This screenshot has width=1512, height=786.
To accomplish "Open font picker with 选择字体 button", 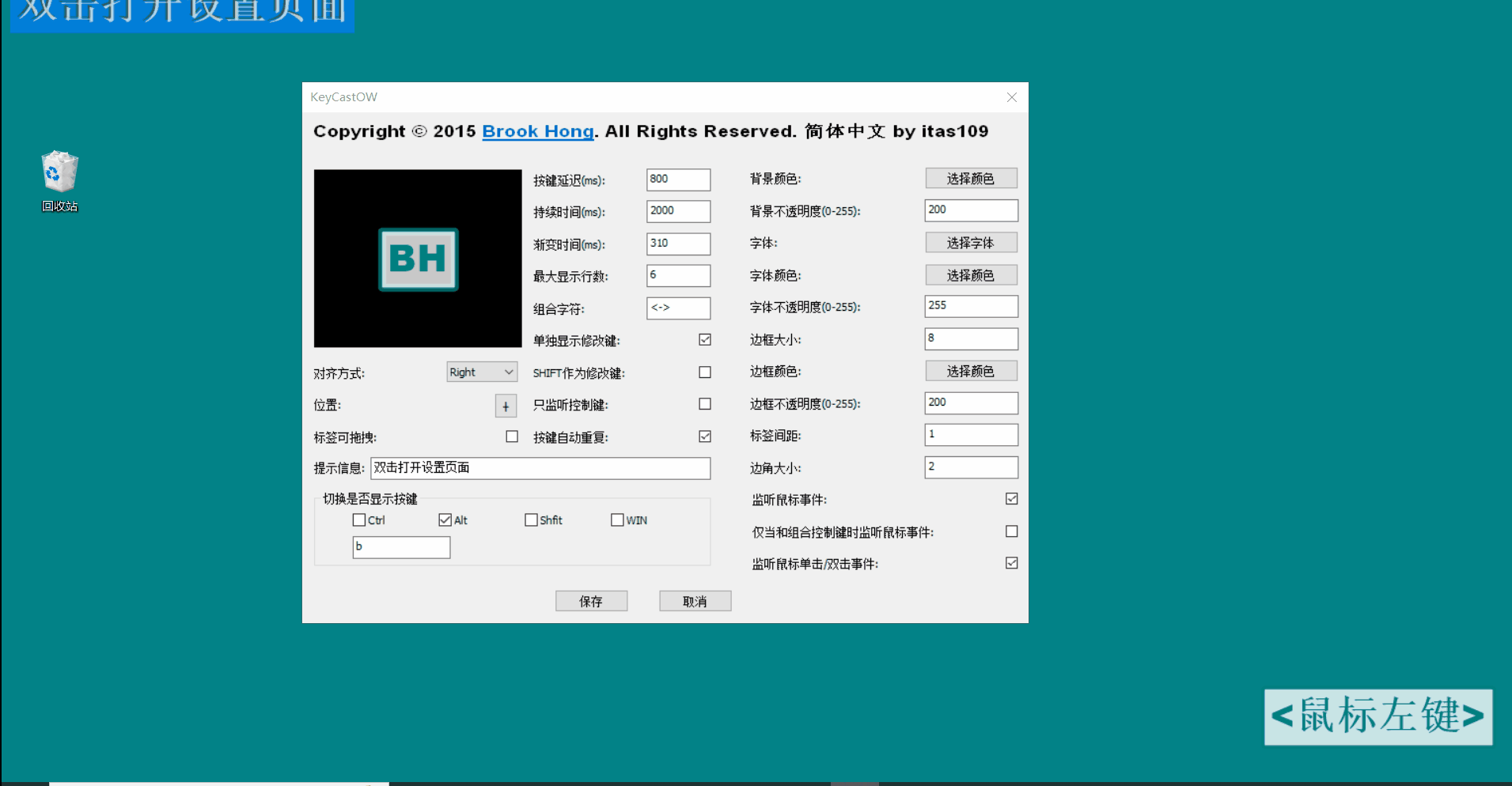I will pyautogui.click(x=971, y=243).
